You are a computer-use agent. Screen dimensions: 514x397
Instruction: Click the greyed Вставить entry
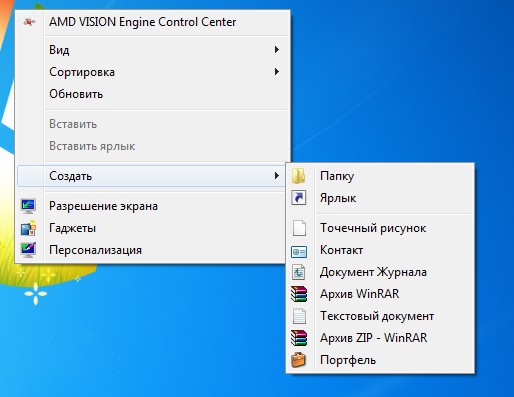click(153, 124)
